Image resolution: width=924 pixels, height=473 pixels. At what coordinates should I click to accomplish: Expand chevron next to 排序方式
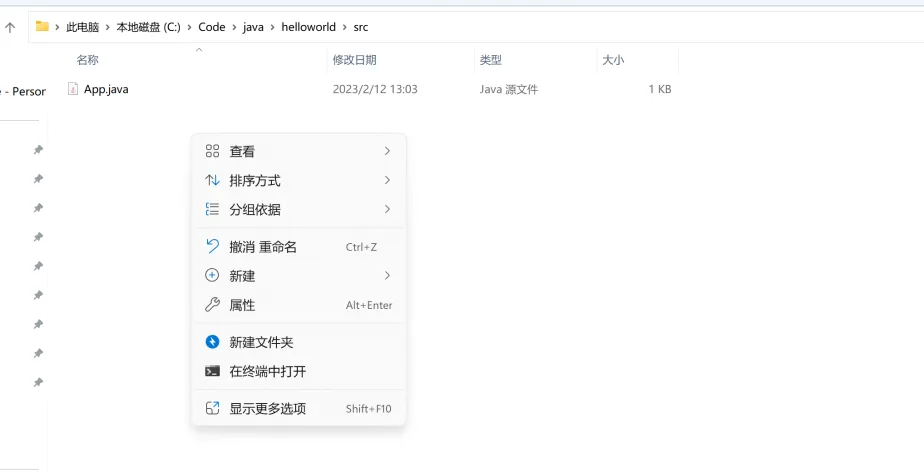point(387,180)
